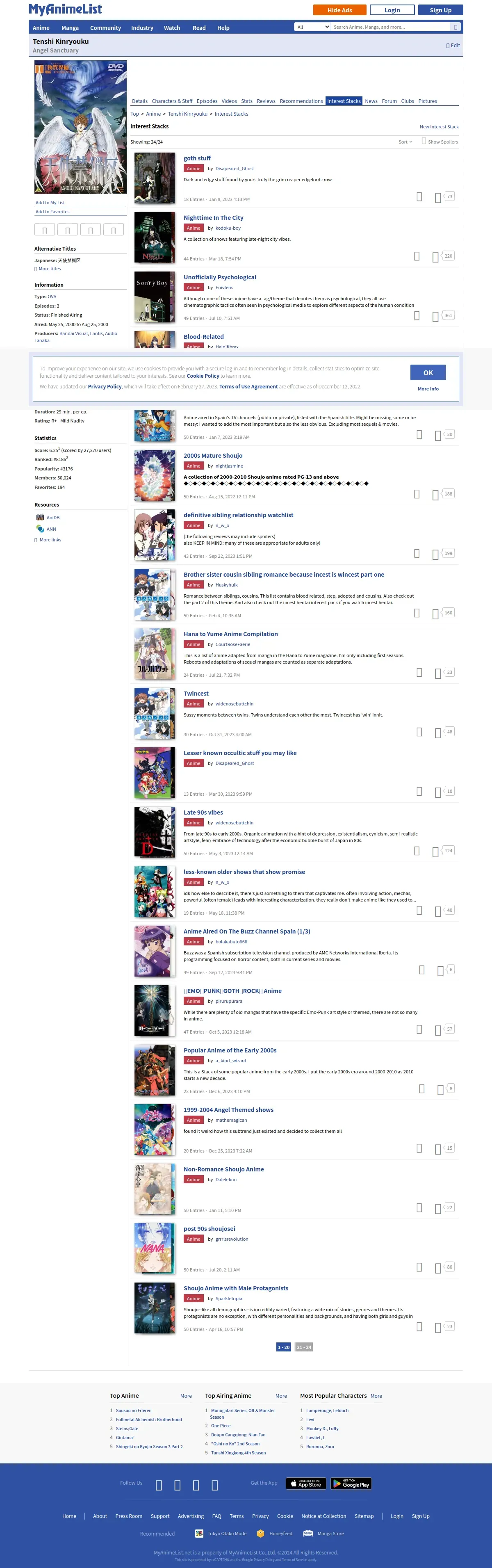This screenshot has height=1568, width=492.
Task: Click More beside Top Airing Anime
Action: 281,1396
